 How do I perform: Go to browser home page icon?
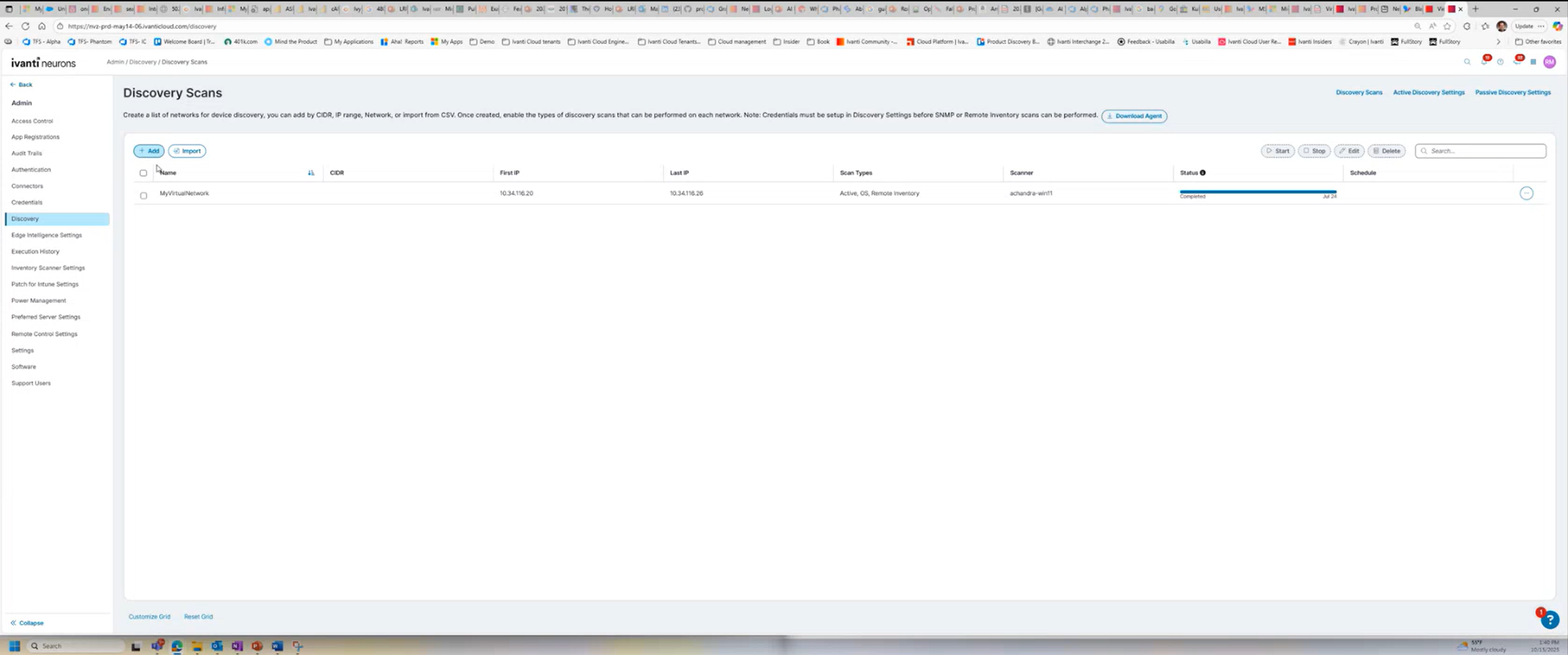[x=42, y=26]
